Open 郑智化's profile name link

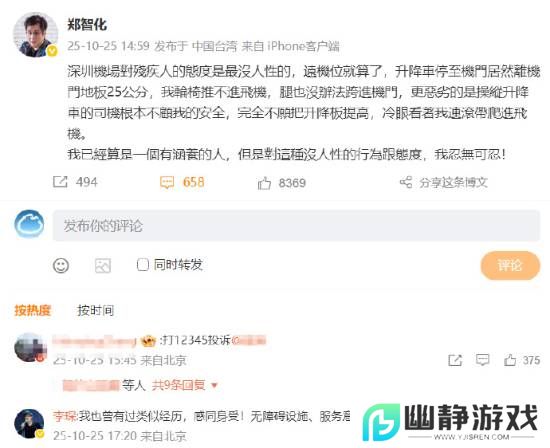point(87,25)
